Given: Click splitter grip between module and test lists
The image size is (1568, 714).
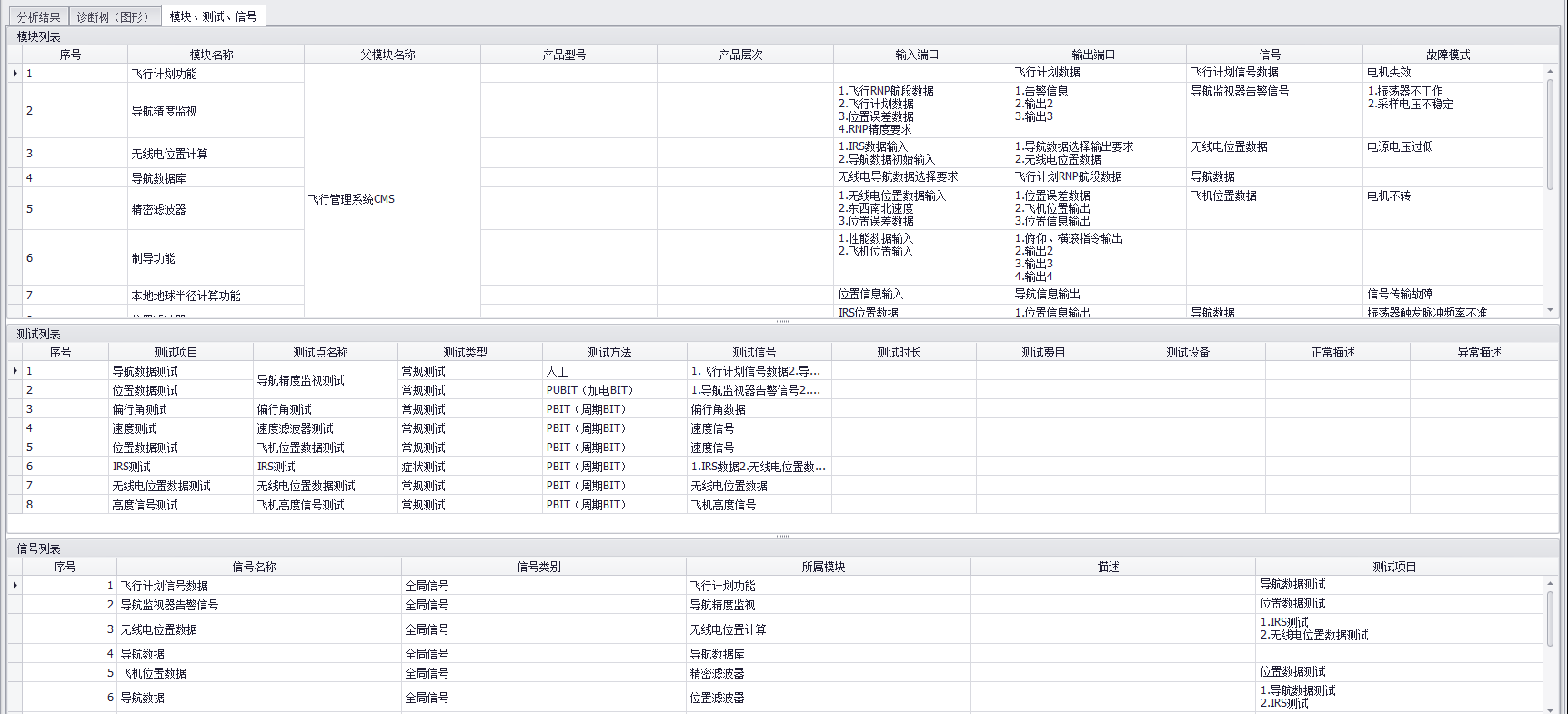Looking at the screenshot, I should (782, 321).
